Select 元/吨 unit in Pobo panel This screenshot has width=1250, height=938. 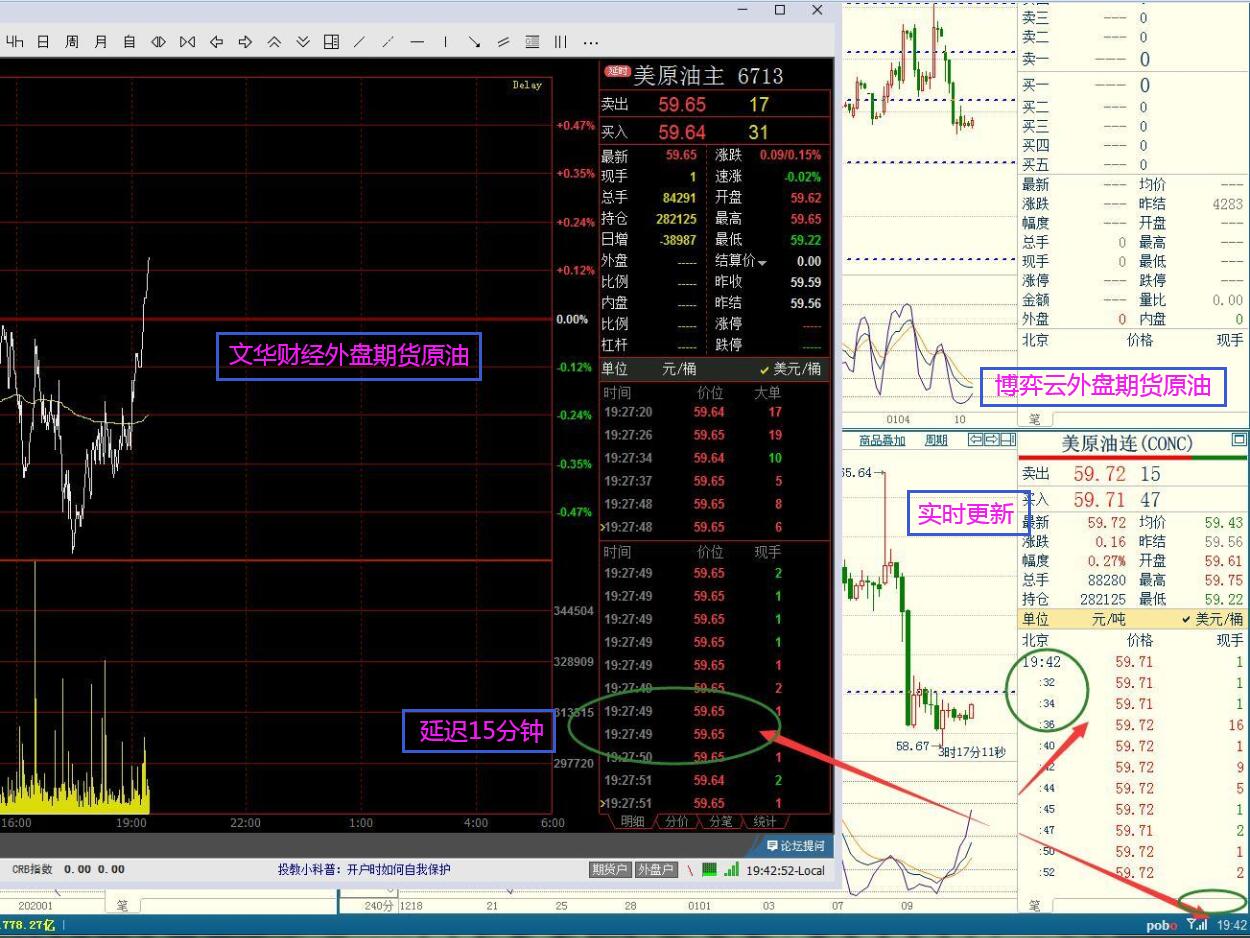pyautogui.click(x=1108, y=620)
